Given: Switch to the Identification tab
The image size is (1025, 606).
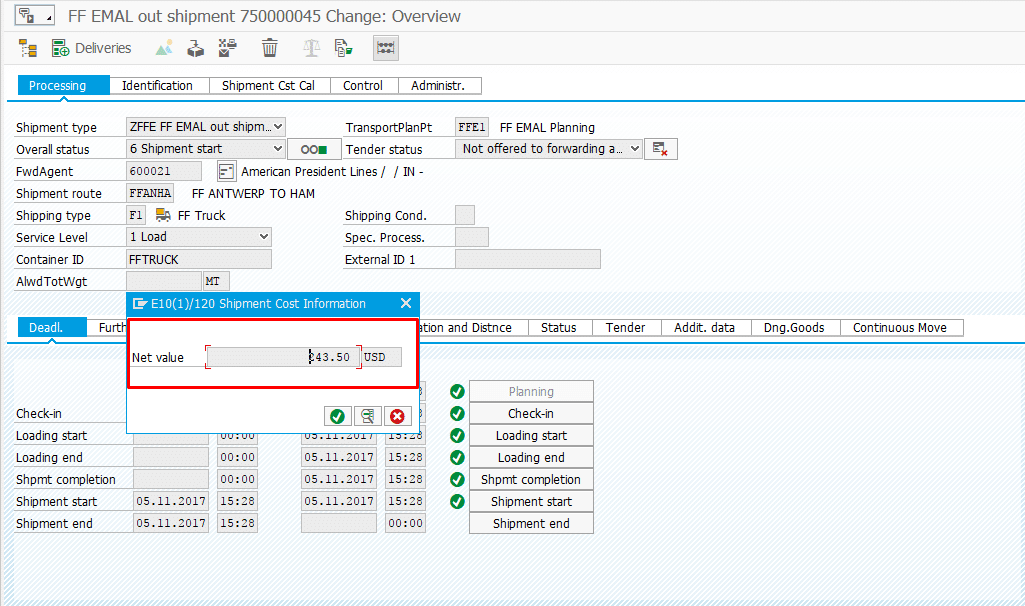Looking at the screenshot, I should point(157,86).
